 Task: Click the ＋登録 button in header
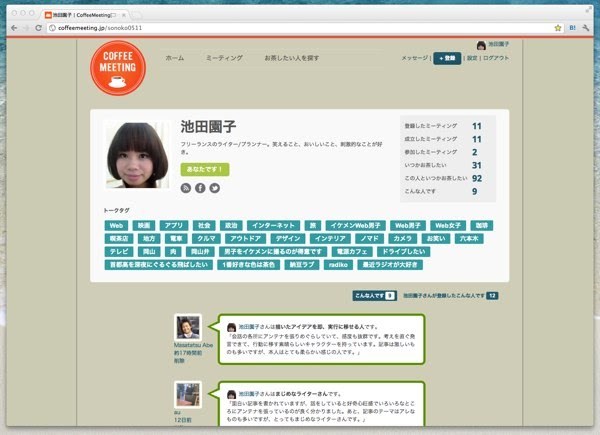click(x=447, y=59)
